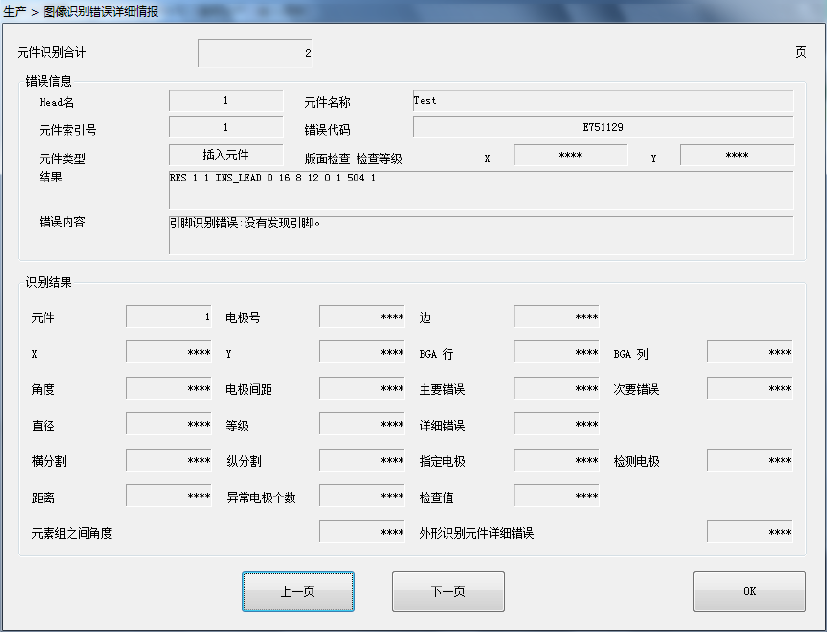Click the 元件类型 field showing 插入元件
The image size is (827, 632).
226,155
